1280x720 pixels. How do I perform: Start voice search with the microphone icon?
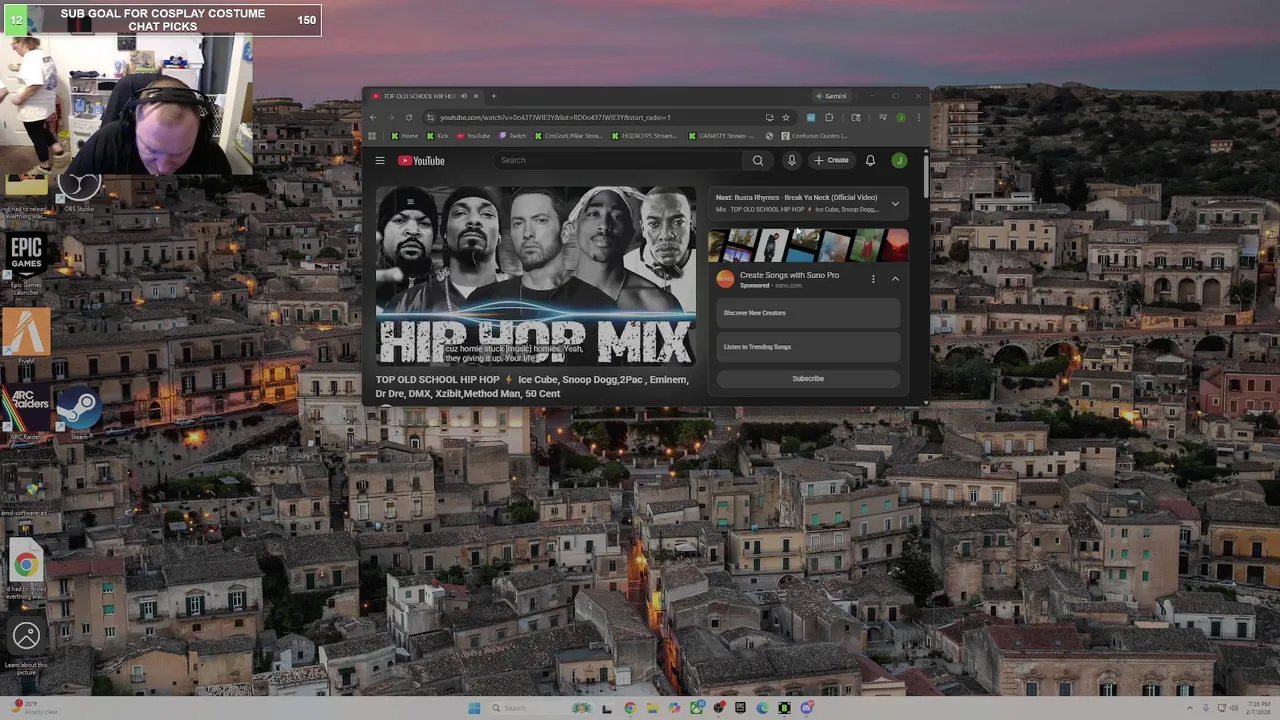pos(792,160)
